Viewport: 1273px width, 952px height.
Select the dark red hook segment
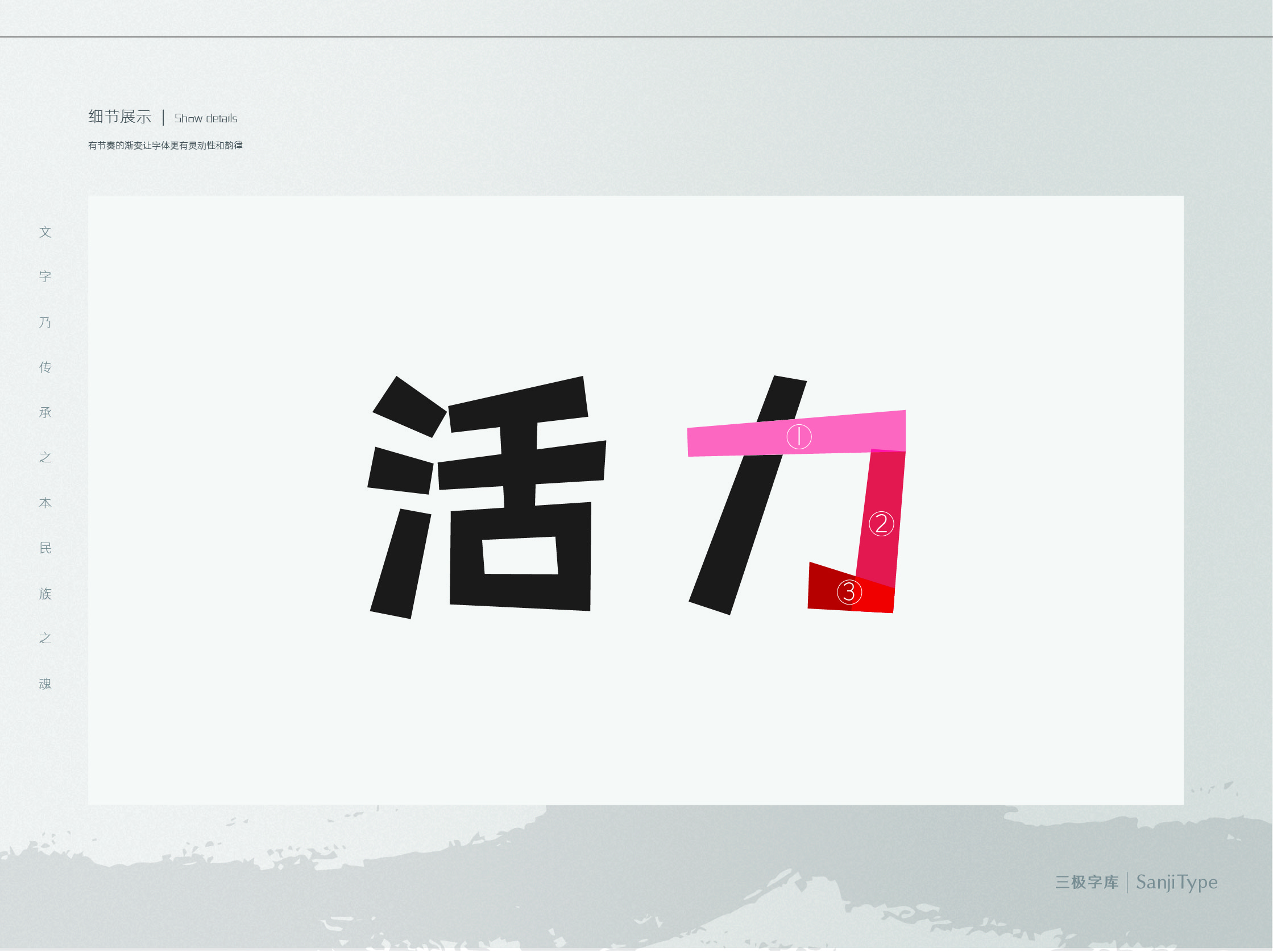[x=823, y=590]
